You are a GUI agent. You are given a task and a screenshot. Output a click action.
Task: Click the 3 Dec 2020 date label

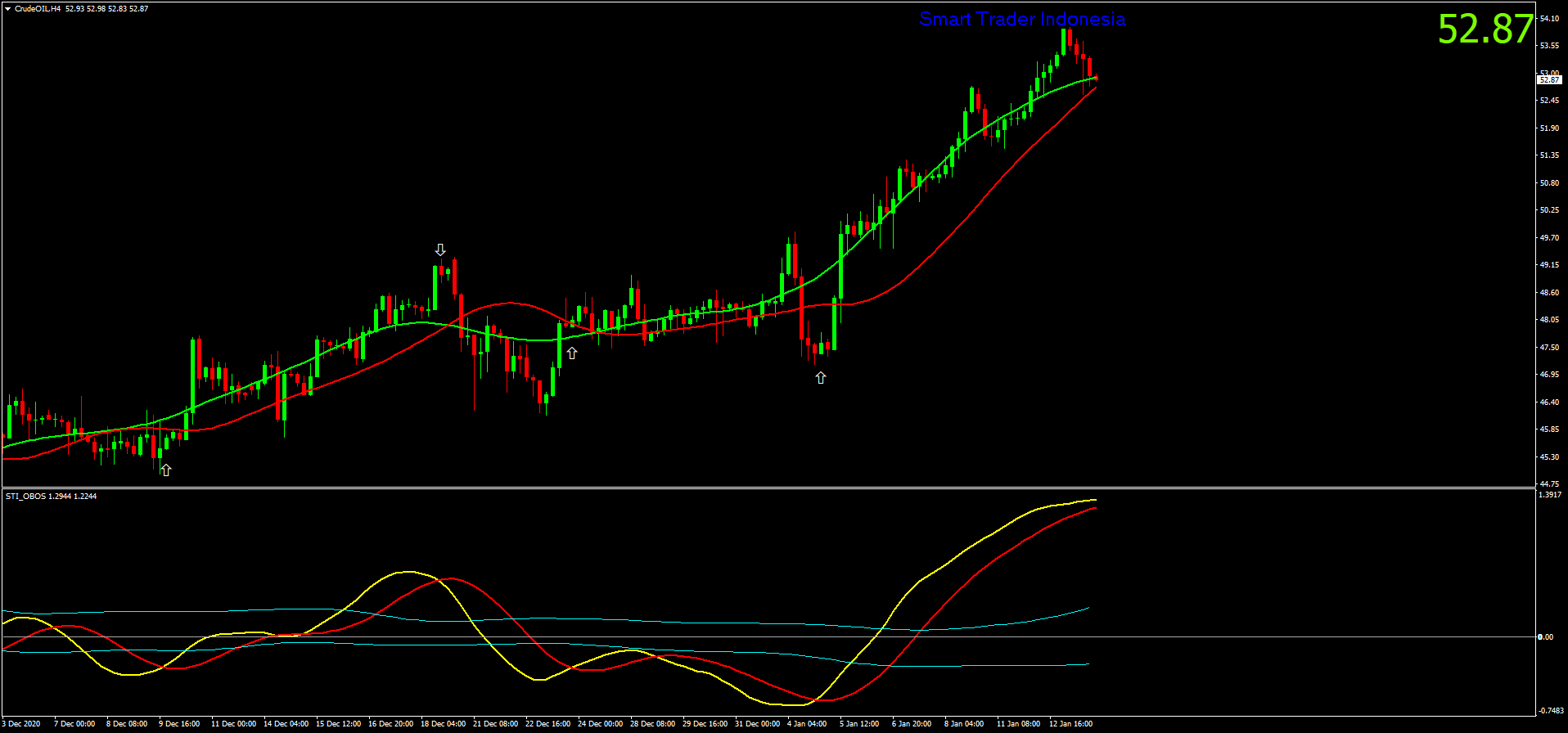tap(21, 724)
